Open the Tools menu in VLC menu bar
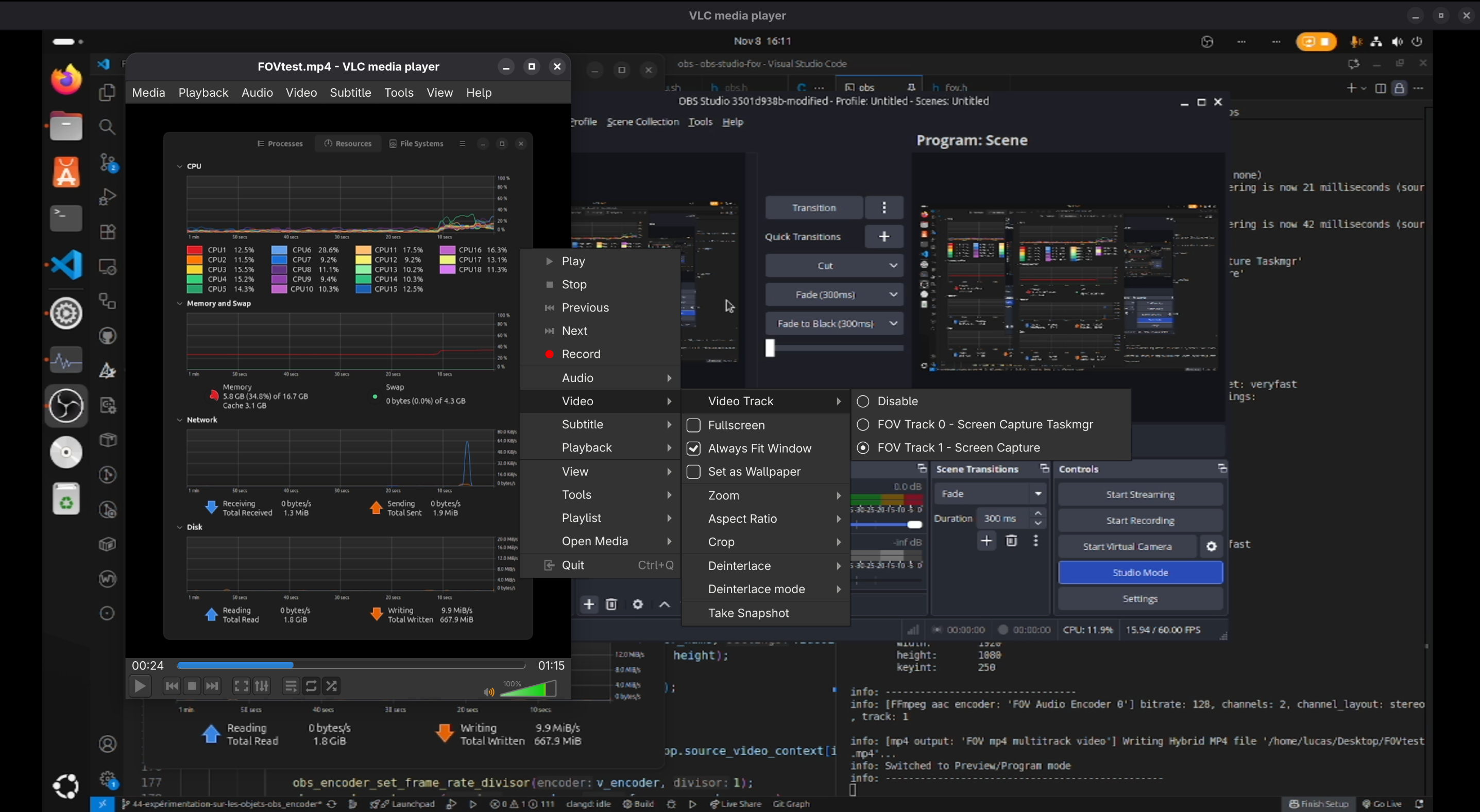The width and height of the screenshot is (1480, 812). [x=399, y=93]
